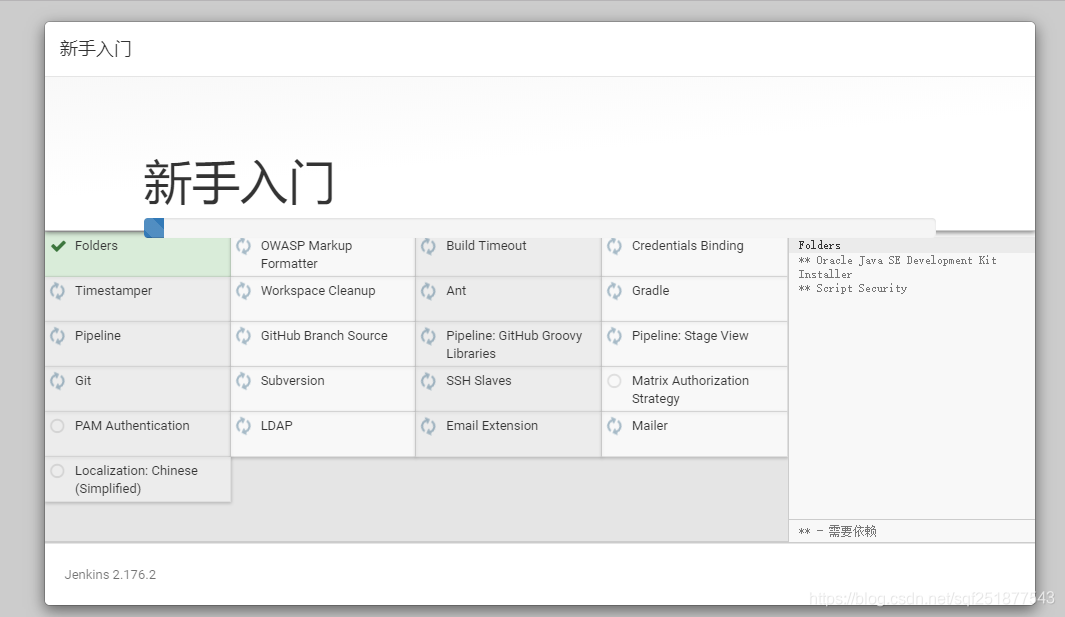Click the spinner icon beside LDAP
Image resolution: width=1065 pixels, height=617 pixels.
point(243,425)
